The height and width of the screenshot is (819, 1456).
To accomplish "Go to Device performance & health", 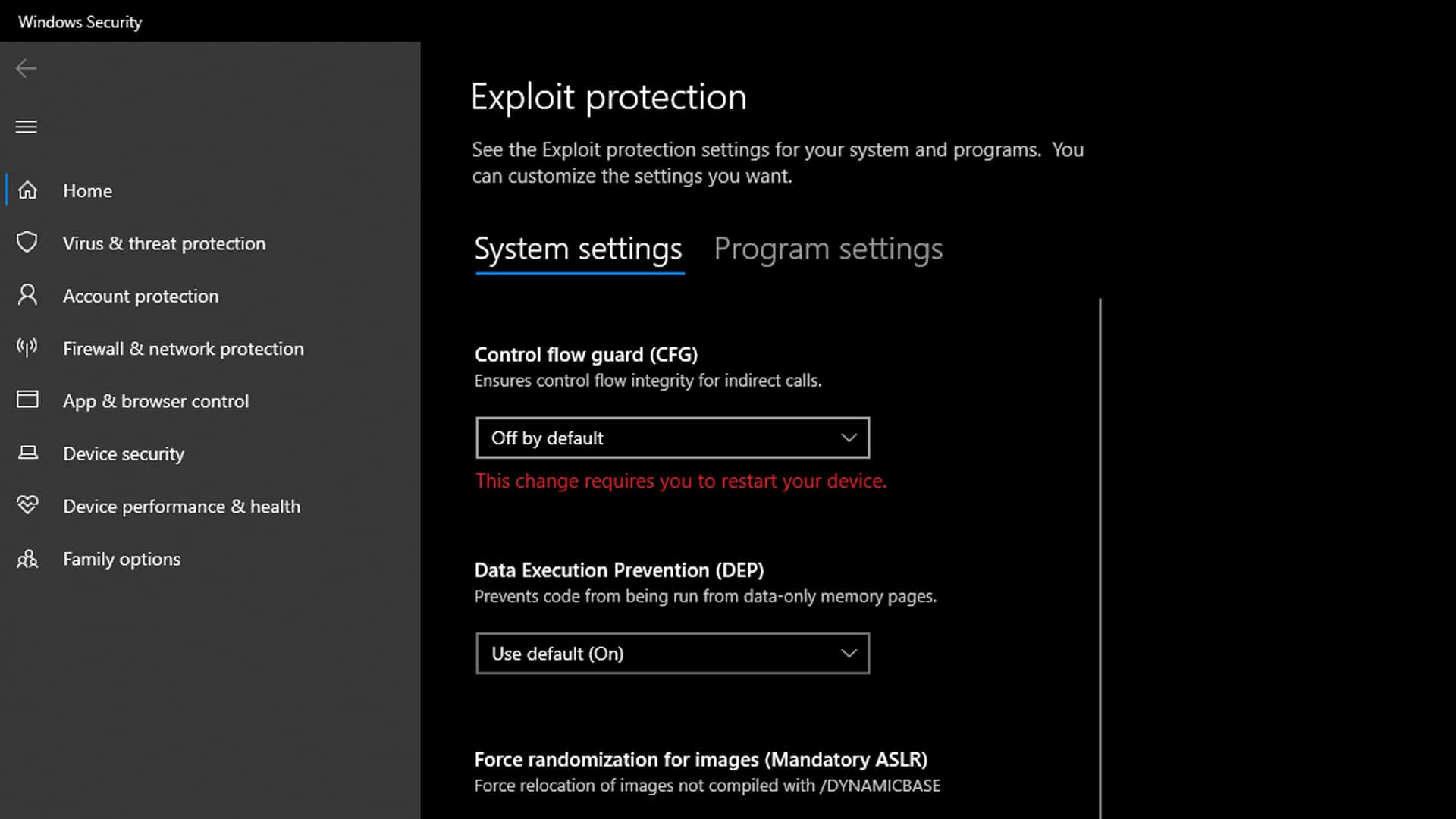I will (181, 507).
